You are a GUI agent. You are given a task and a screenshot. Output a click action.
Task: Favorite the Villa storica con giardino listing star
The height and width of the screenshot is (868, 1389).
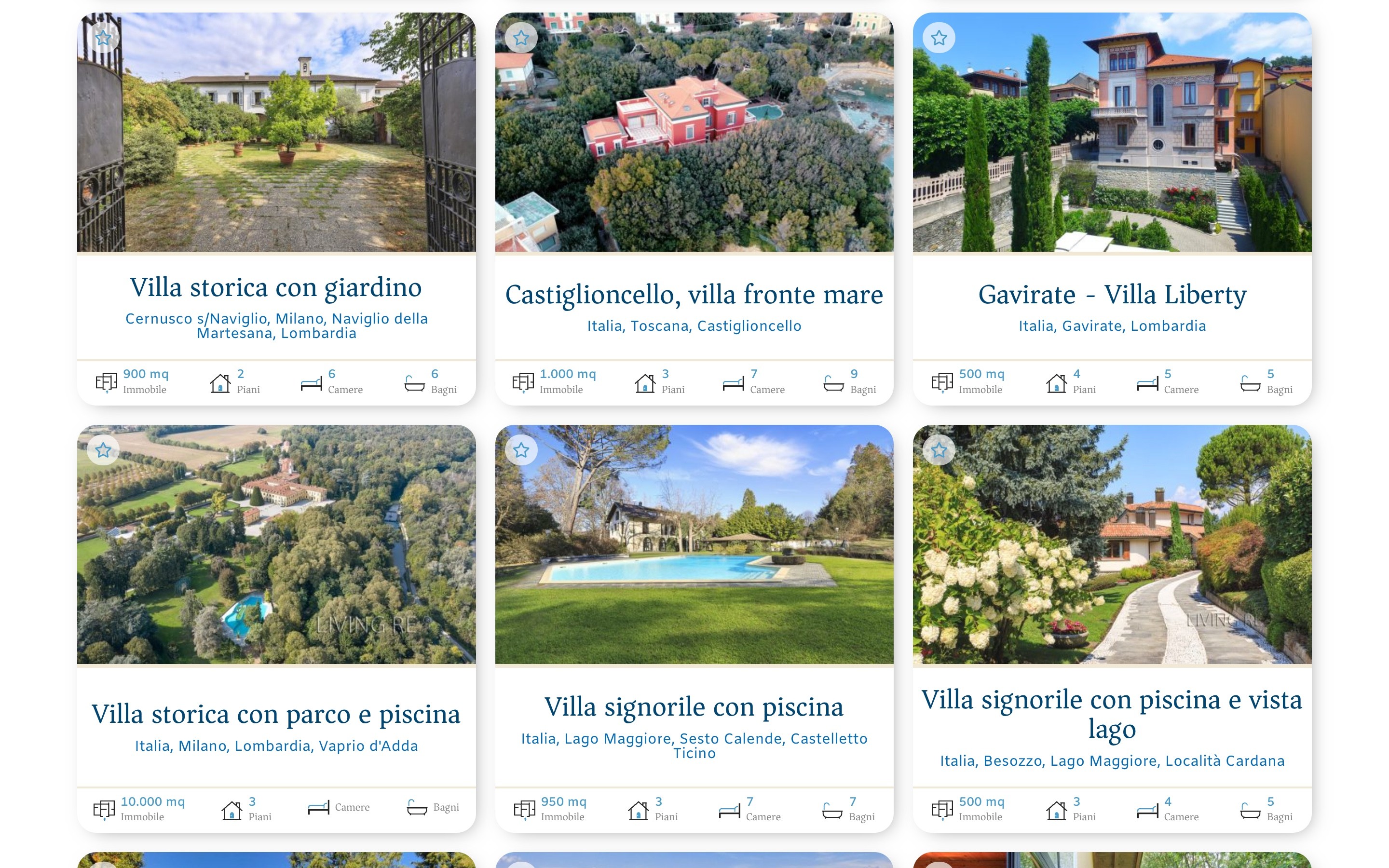tap(103, 38)
